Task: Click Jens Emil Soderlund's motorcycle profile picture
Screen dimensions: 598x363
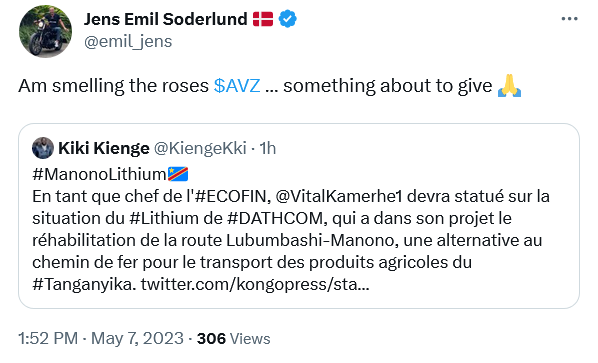Action: pyautogui.click(x=45, y=32)
